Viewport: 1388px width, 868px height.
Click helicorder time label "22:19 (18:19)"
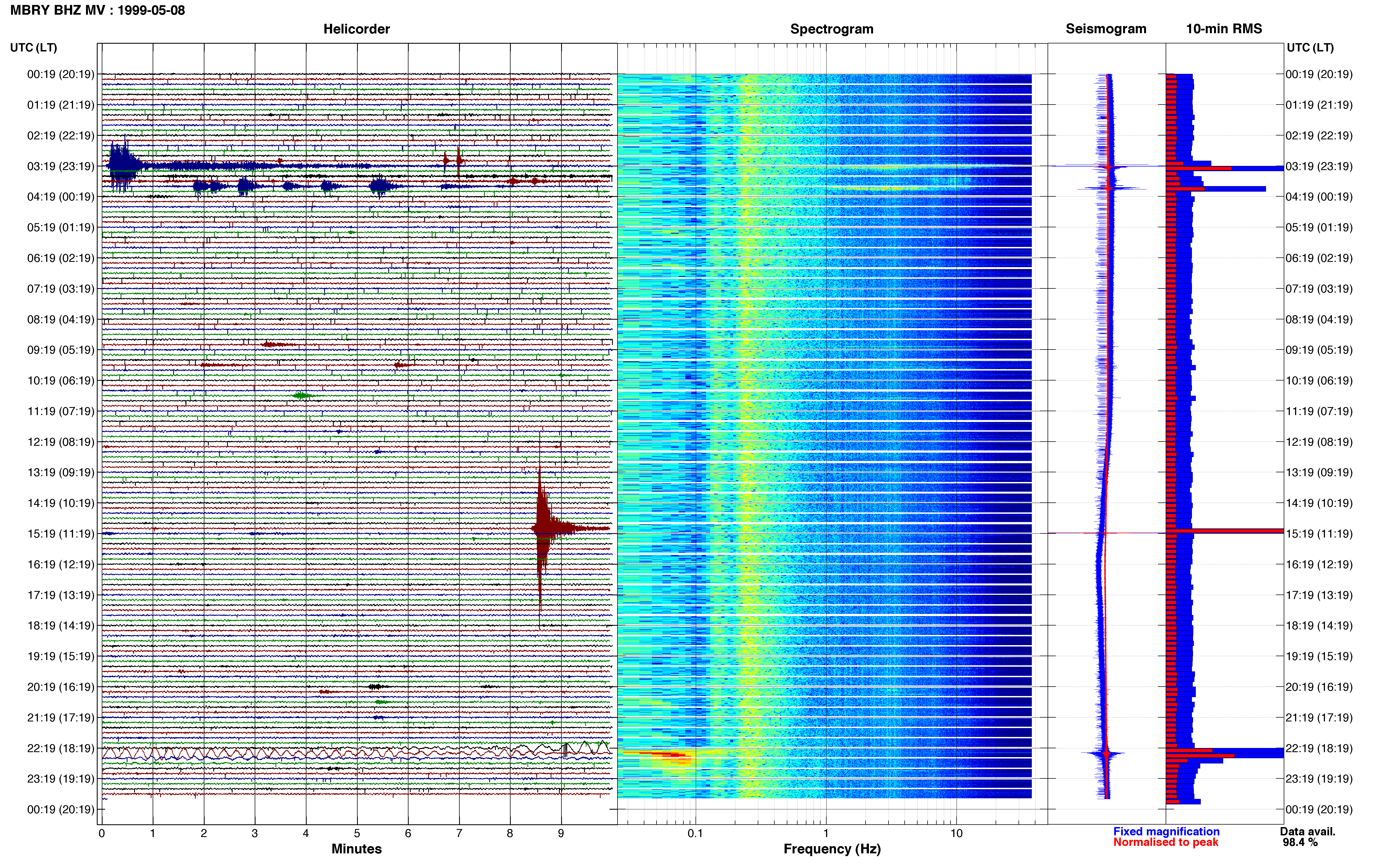(x=61, y=748)
